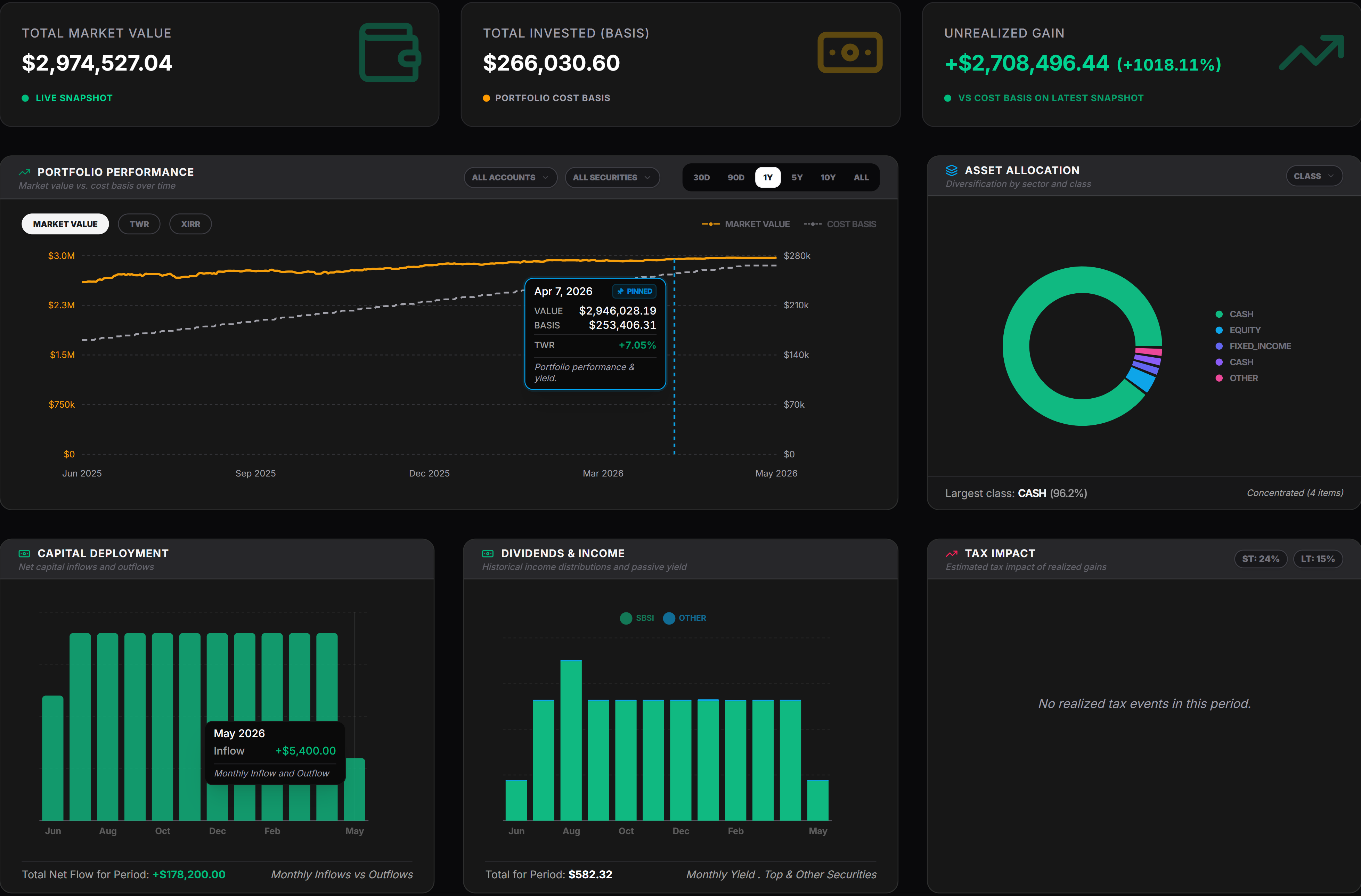Click 'No realized tax events in this period.'
This screenshot has height=896, width=1361.
pyautogui.click(x=1144, y=703)
